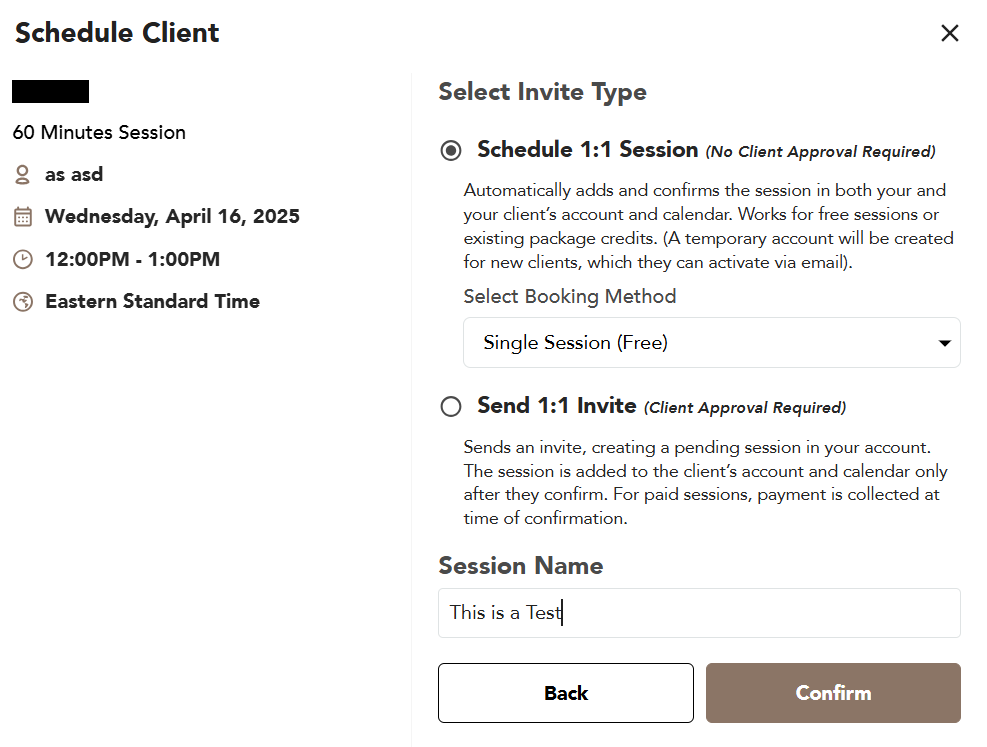Click the calendar icon next to the date

[x=22, y=217]
